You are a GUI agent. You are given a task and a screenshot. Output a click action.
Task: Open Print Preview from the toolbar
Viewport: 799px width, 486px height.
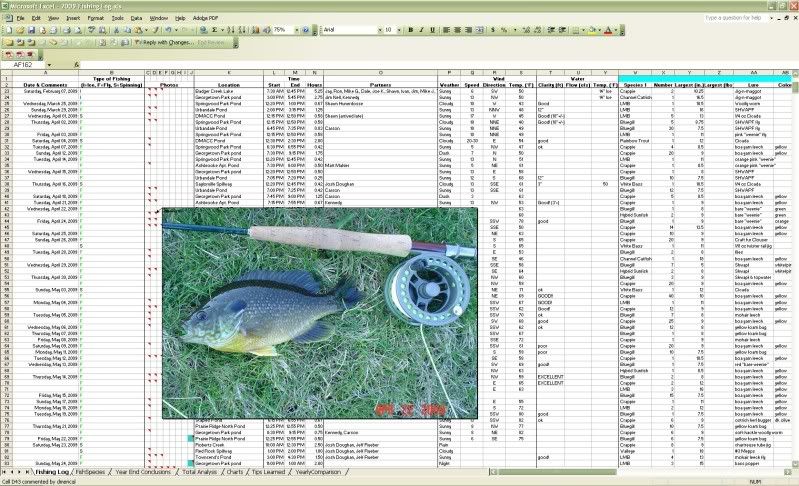pos(77,30)
